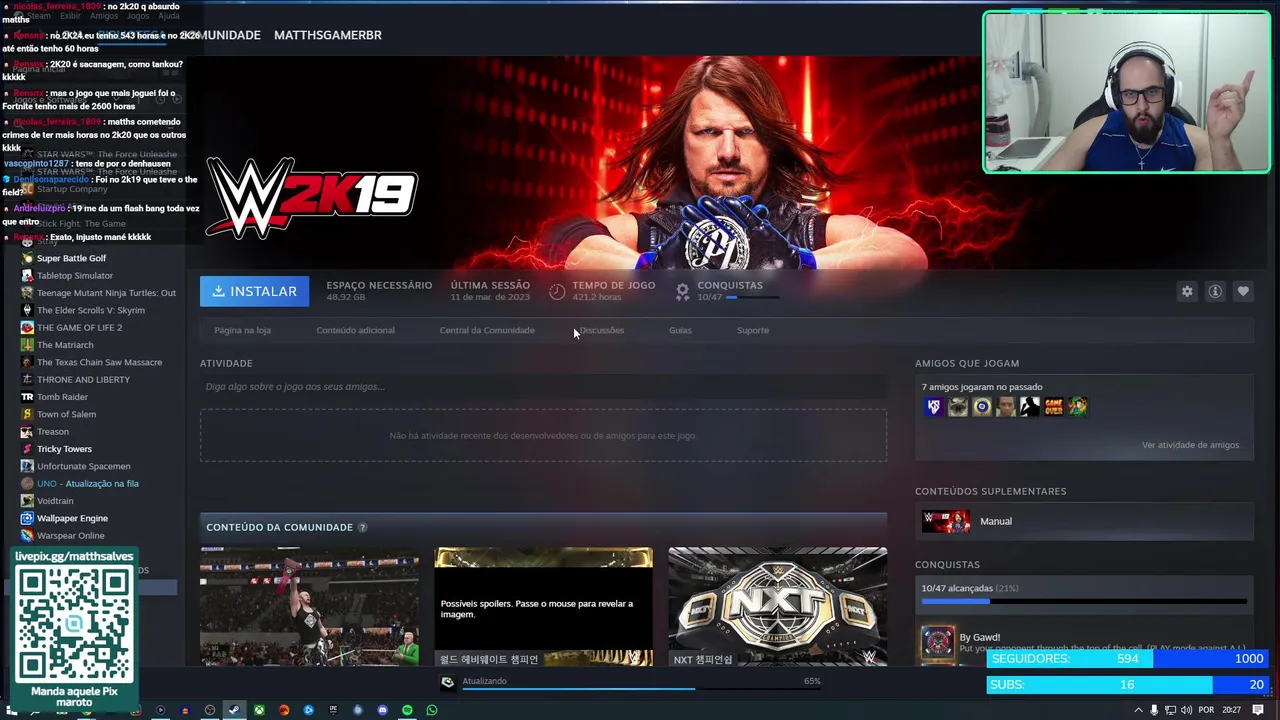Screen dimensions: 1280x720
Task: Click Tricky Towers icon in library list
Action: pos(27,449)
